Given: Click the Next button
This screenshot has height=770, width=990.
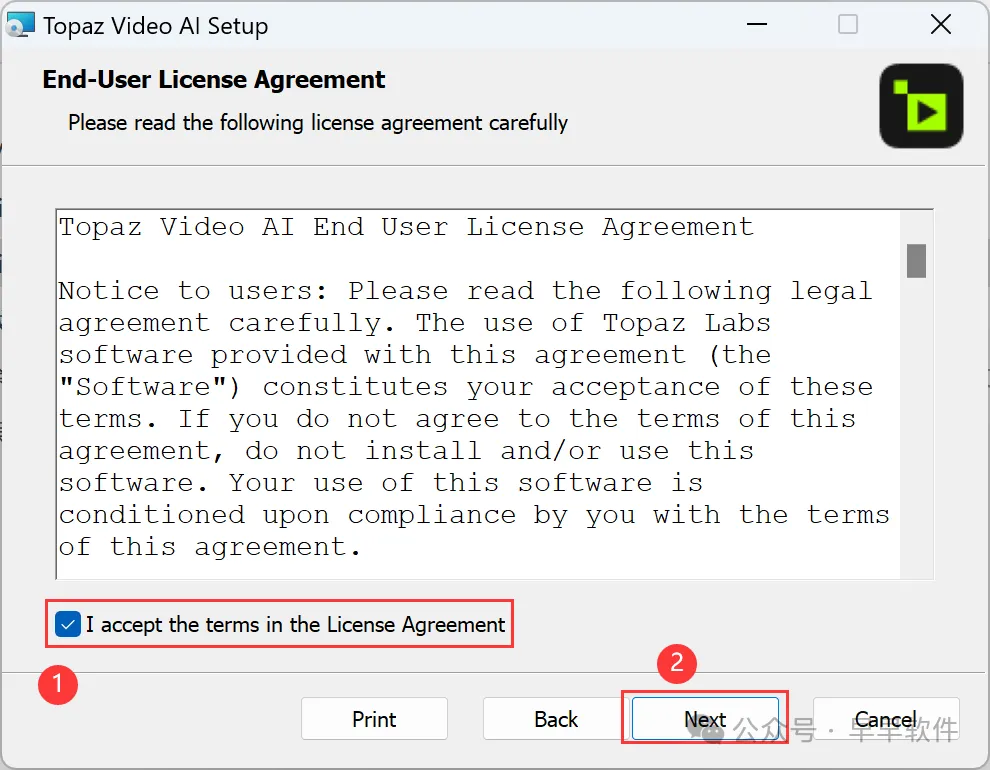Looking at the screenshot, I should (705, 718).
